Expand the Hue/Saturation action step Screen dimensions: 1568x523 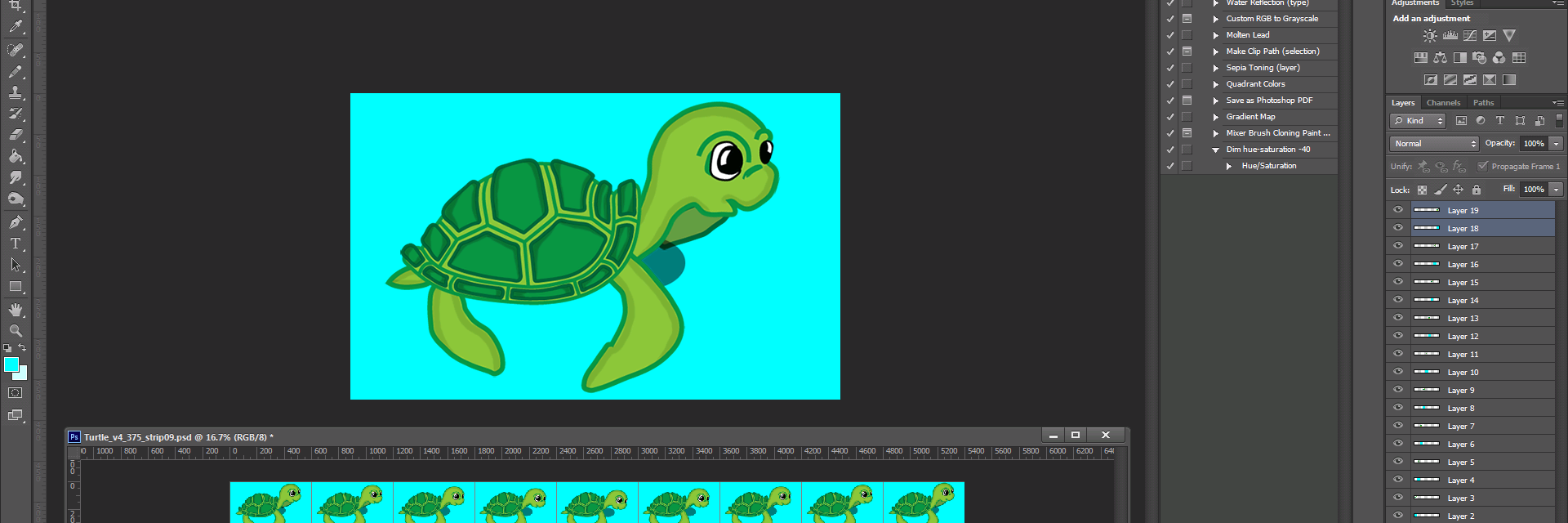1229,166
